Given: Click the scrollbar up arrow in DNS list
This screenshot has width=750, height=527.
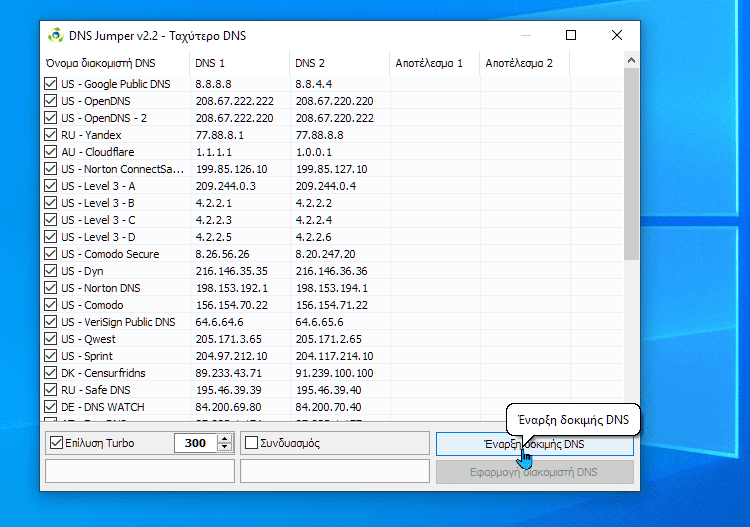Looking at the screenshot, I should pos(631,60).
